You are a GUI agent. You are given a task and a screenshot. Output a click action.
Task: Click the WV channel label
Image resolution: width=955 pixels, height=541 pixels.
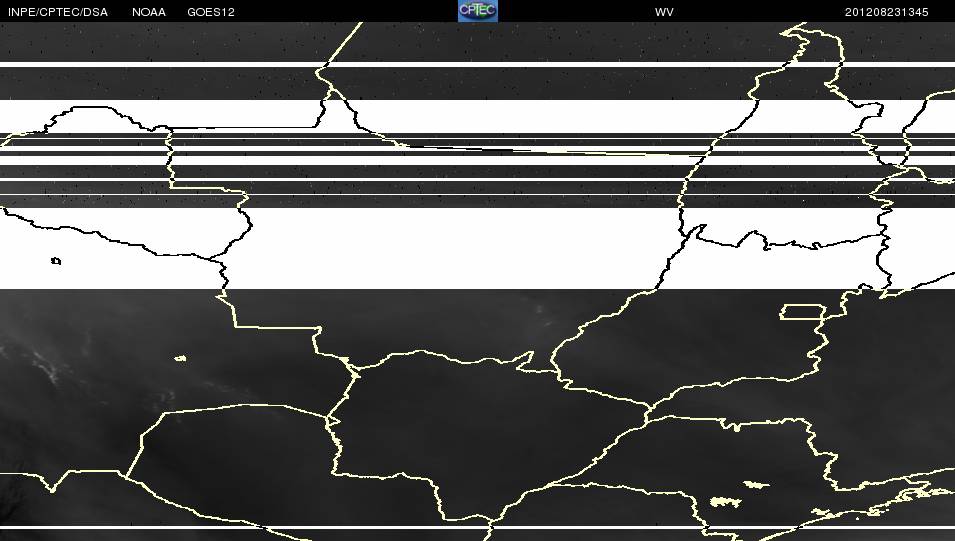(664, 12)
